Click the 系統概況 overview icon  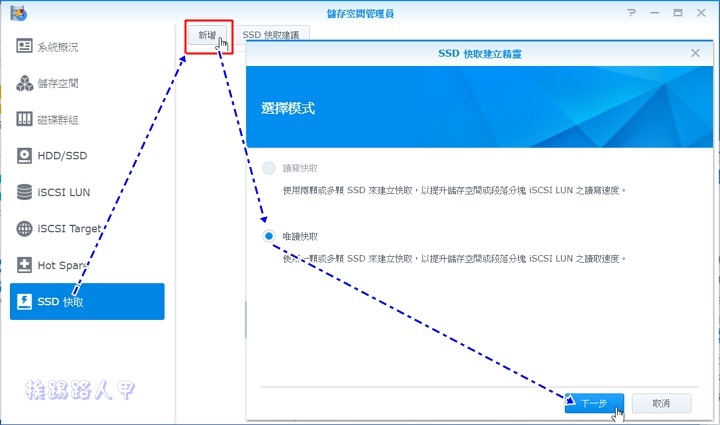(x=24, y=46)
